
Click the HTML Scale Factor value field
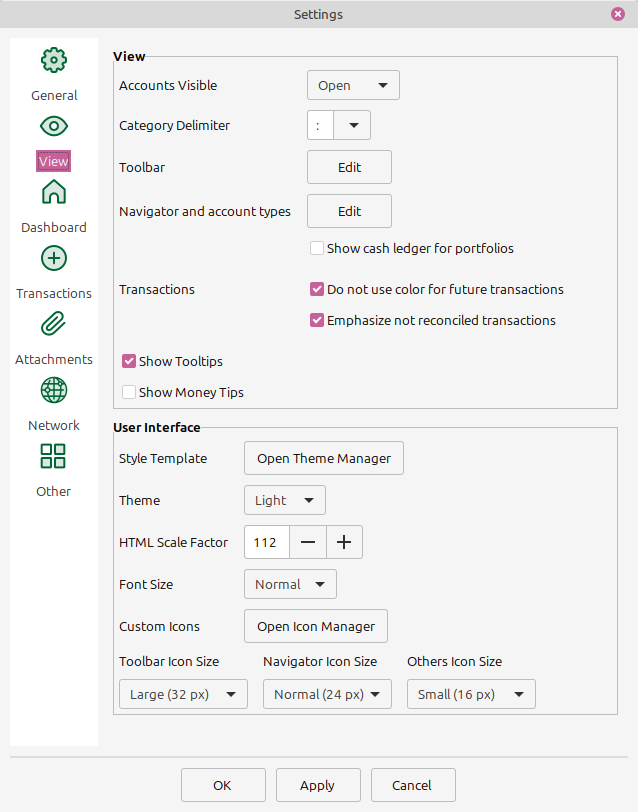pos(266,542)
